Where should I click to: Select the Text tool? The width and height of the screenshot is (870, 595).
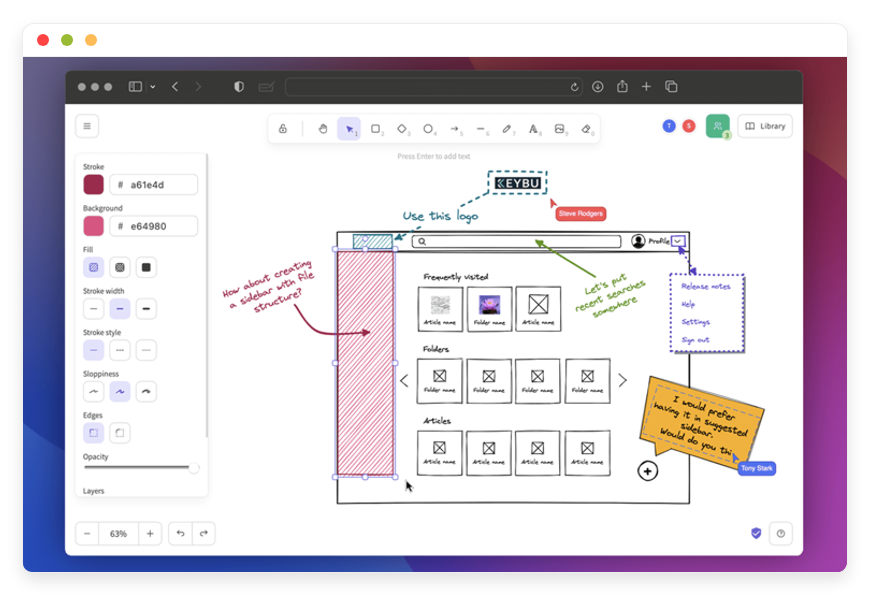click(x=533, y=129)
